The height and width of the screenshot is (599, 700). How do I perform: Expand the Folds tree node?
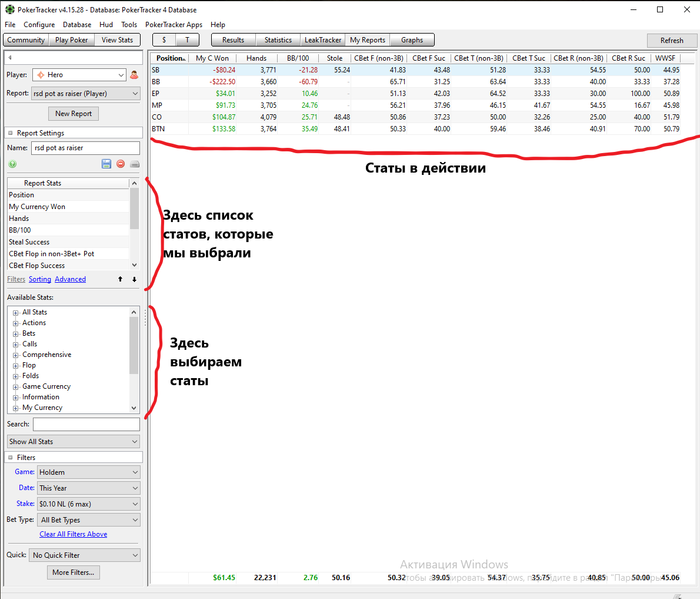[x=16, y=376]
